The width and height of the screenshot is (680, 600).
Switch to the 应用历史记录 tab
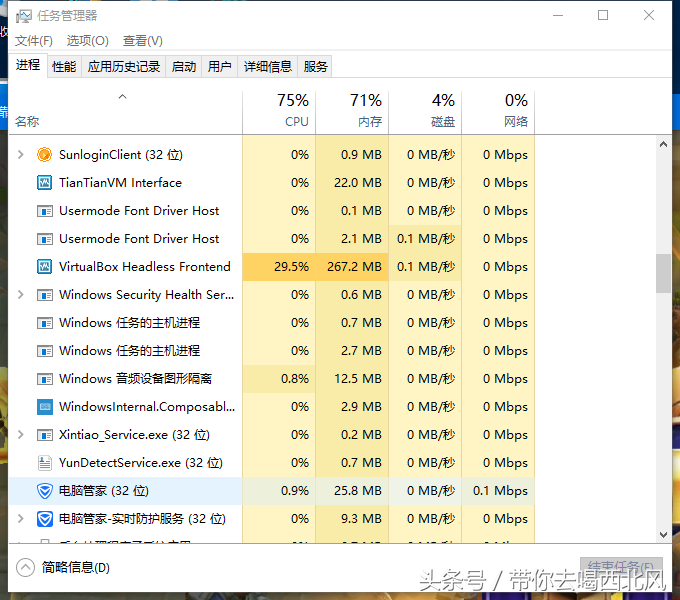124,67
